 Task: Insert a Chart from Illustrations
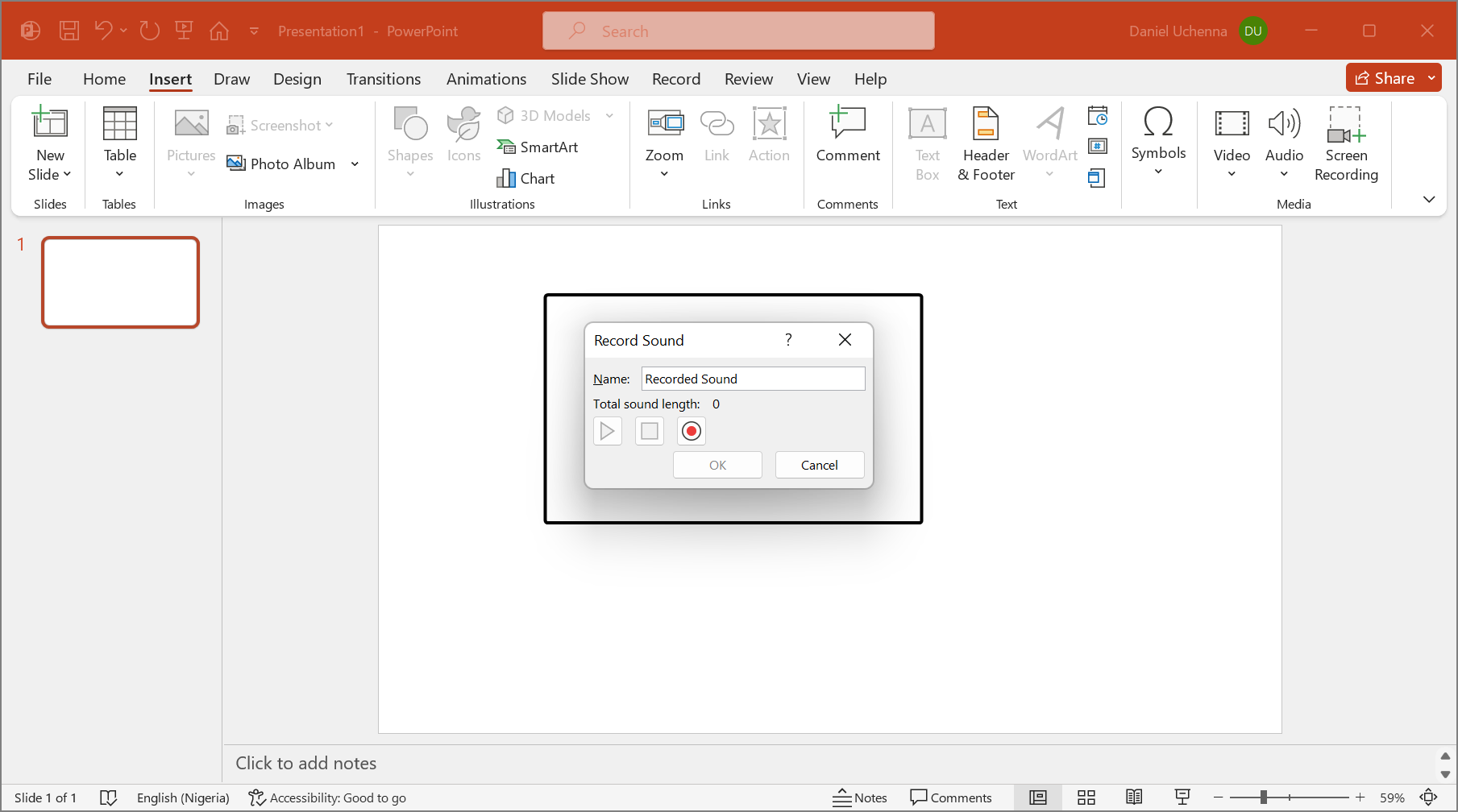click(x=526, y=178)
